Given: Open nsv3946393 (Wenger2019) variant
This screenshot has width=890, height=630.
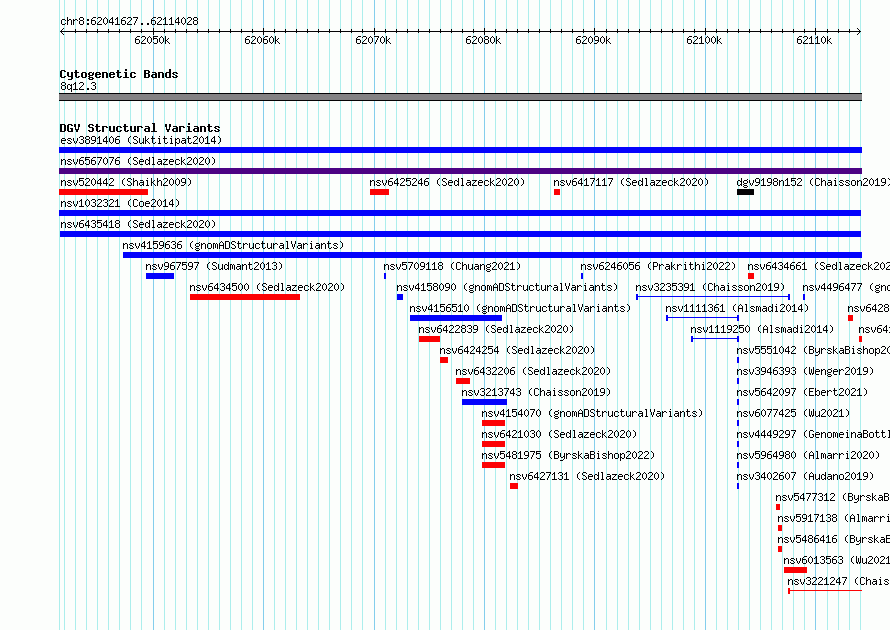Looking at the screenshot, I should 805,371.
